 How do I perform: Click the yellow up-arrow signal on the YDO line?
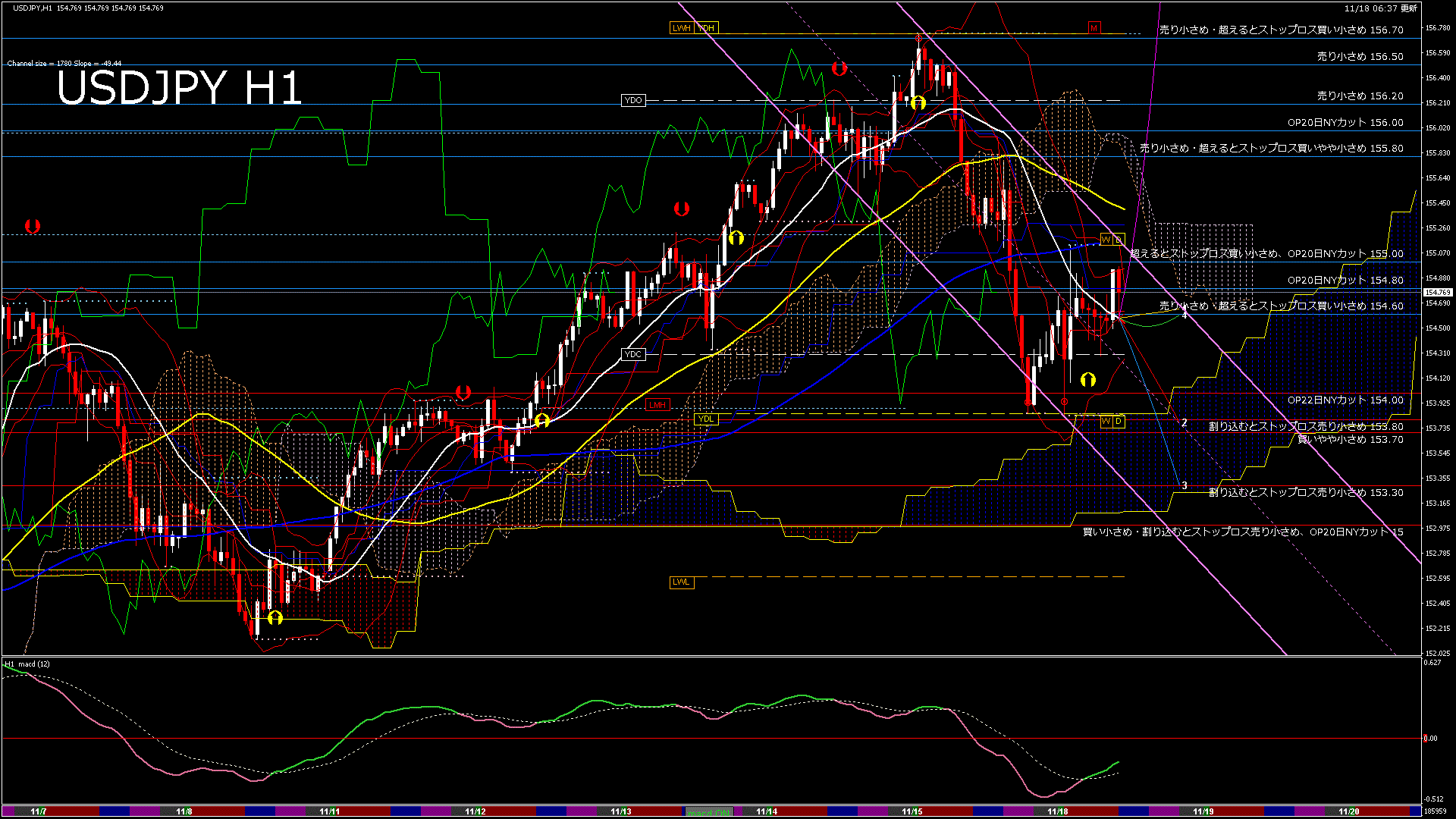click(x=918, y=102)
